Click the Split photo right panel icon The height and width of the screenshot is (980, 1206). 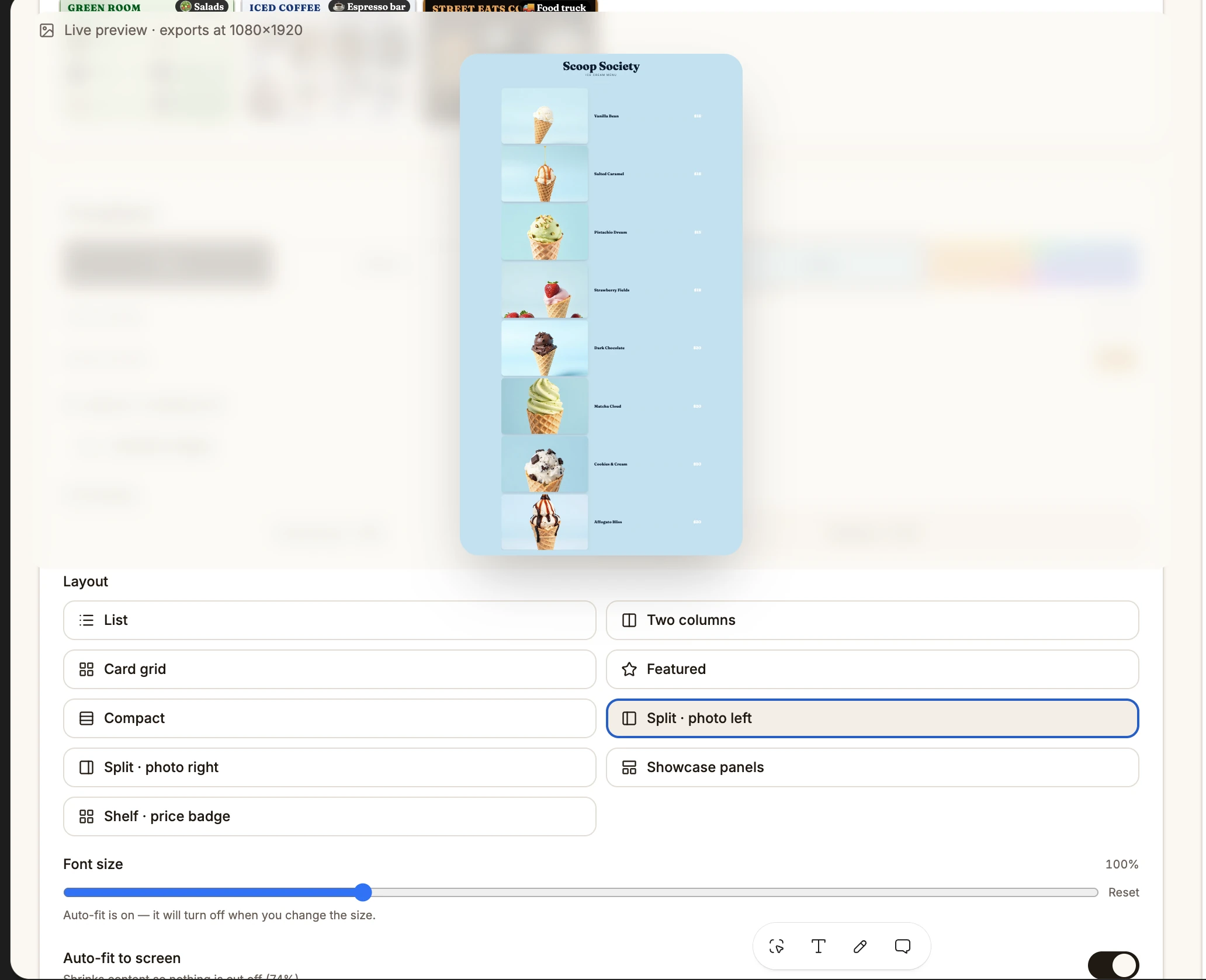(x=86, y=767)
